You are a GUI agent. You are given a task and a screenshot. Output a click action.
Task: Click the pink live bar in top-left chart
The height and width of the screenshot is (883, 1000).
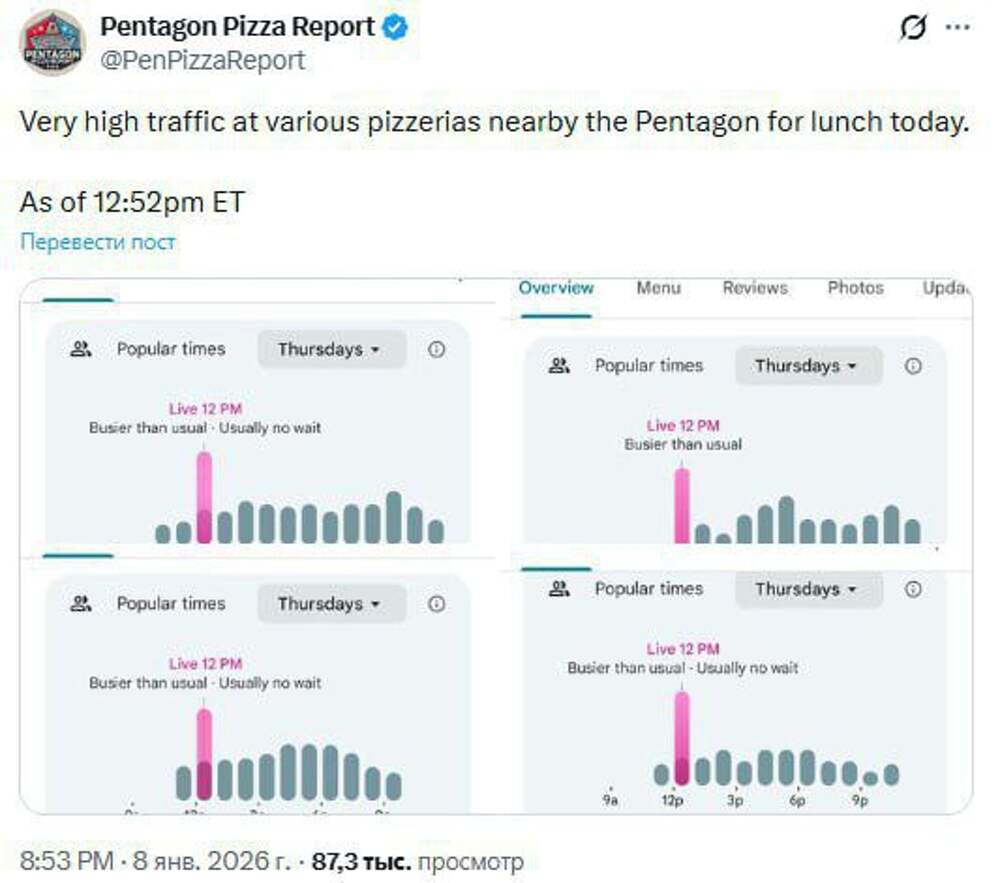point(204,497)
